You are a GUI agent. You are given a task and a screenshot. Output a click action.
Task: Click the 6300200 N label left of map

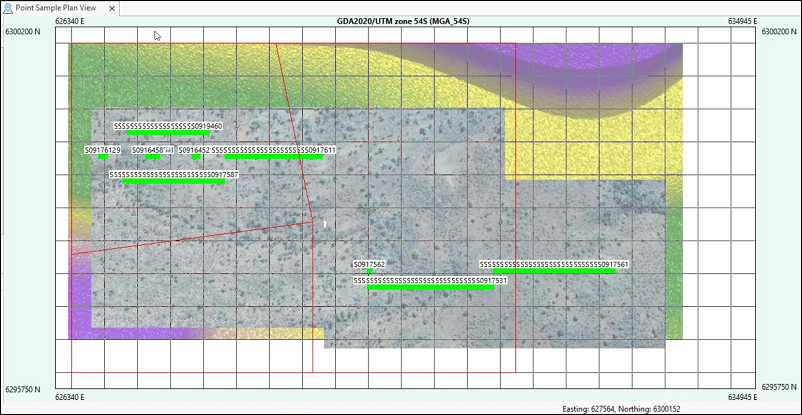click(x=23, y=32)
